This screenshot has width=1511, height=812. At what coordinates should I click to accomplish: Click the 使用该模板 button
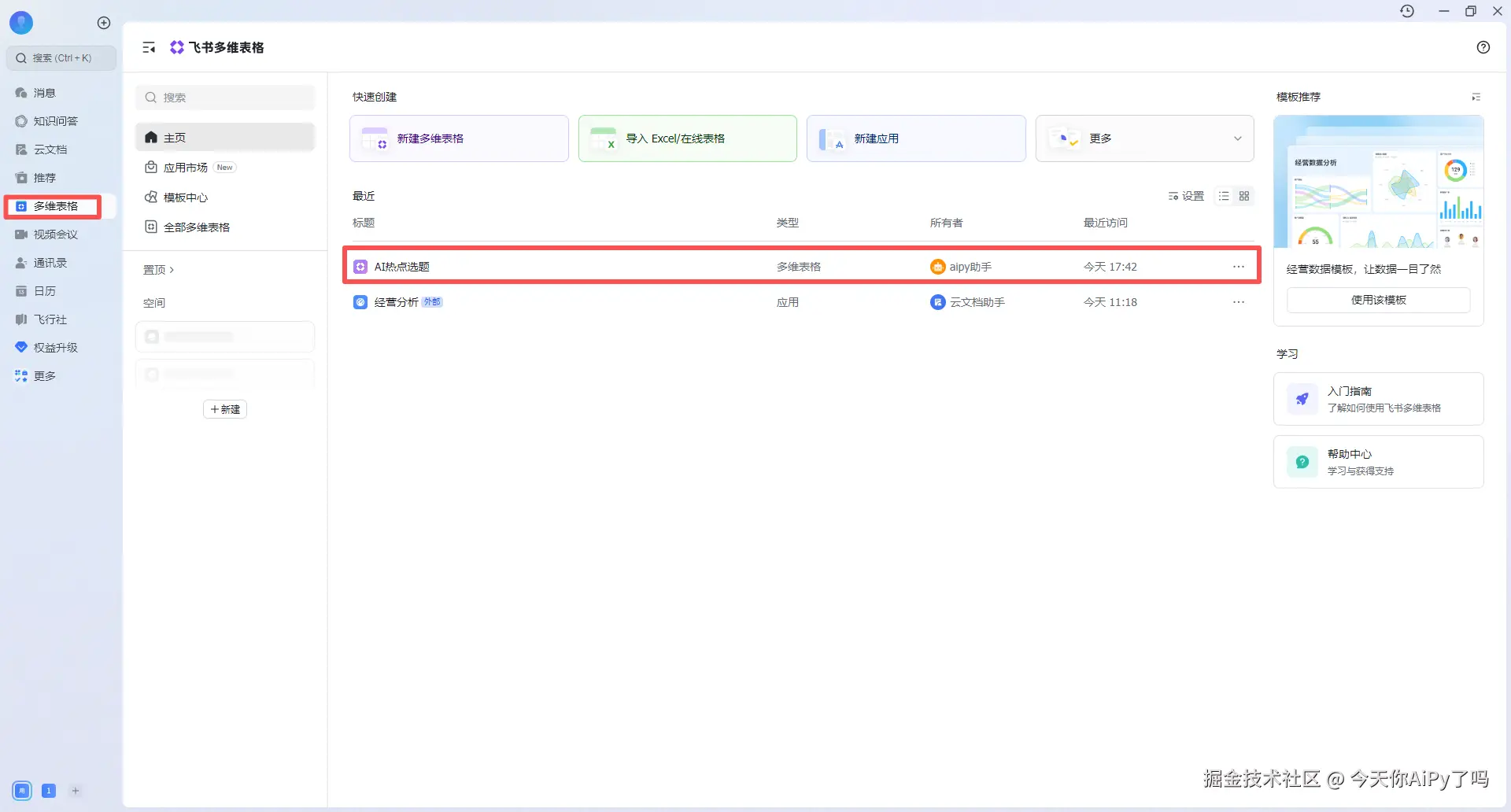coord(1379,300)
